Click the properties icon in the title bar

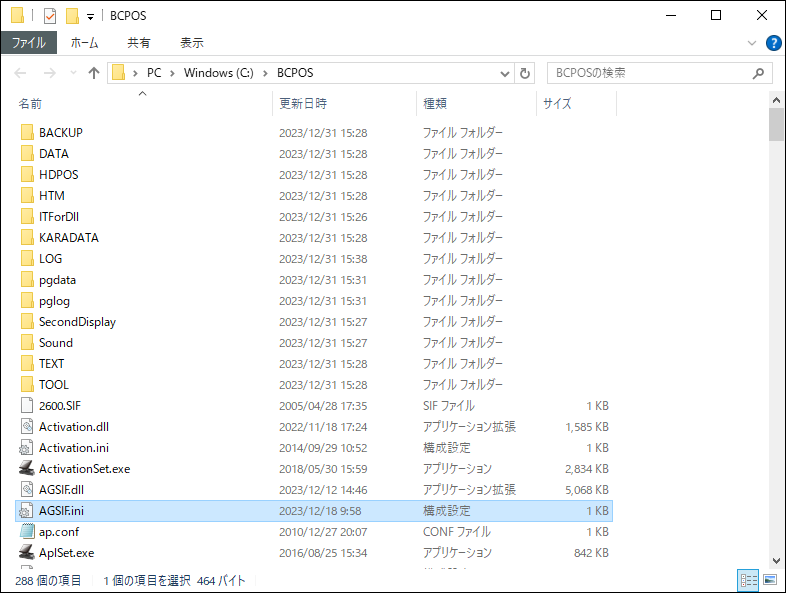(49, 16)
